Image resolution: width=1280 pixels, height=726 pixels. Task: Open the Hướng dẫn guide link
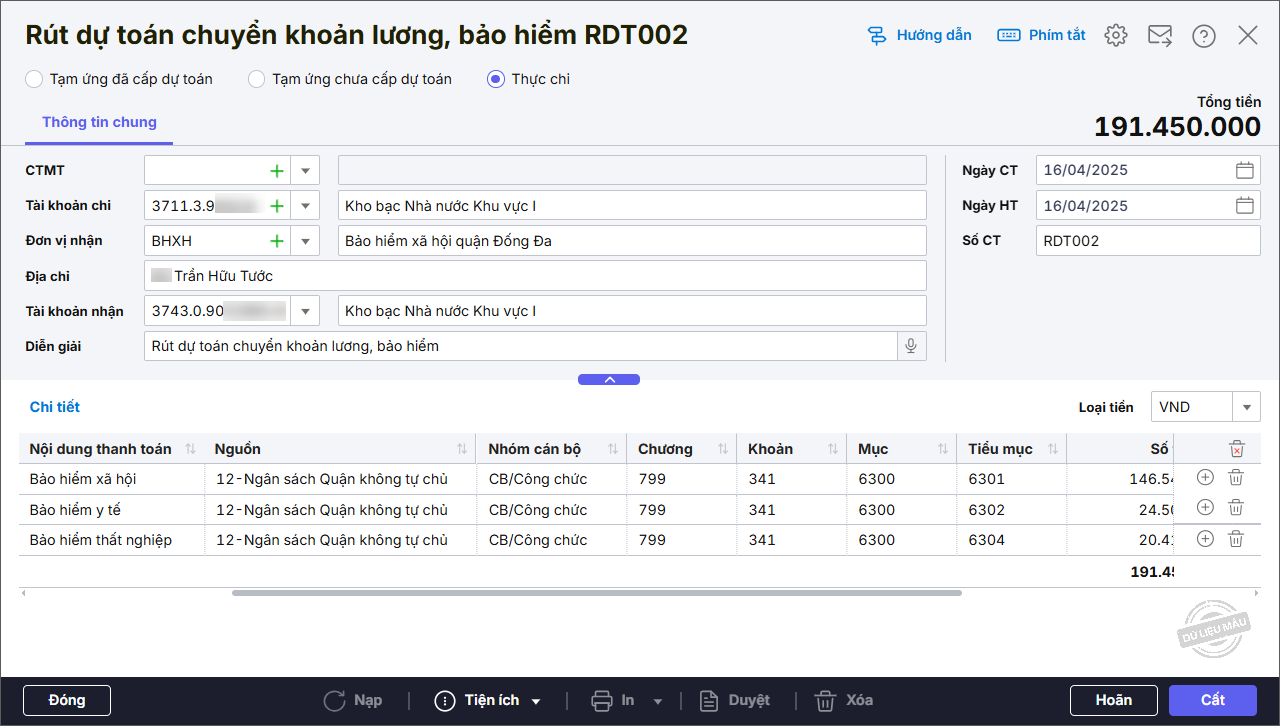[x=919, y=35]
